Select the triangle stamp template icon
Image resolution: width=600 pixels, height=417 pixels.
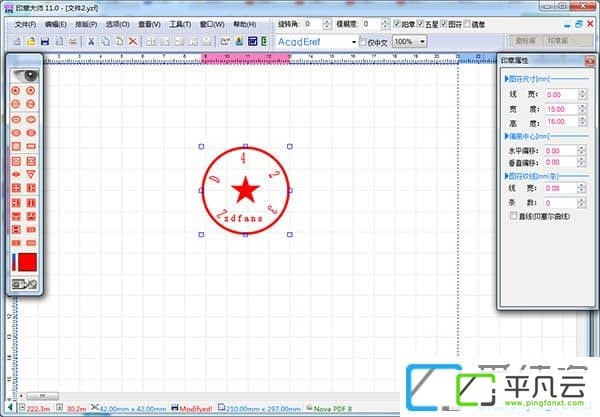(31, 174)
